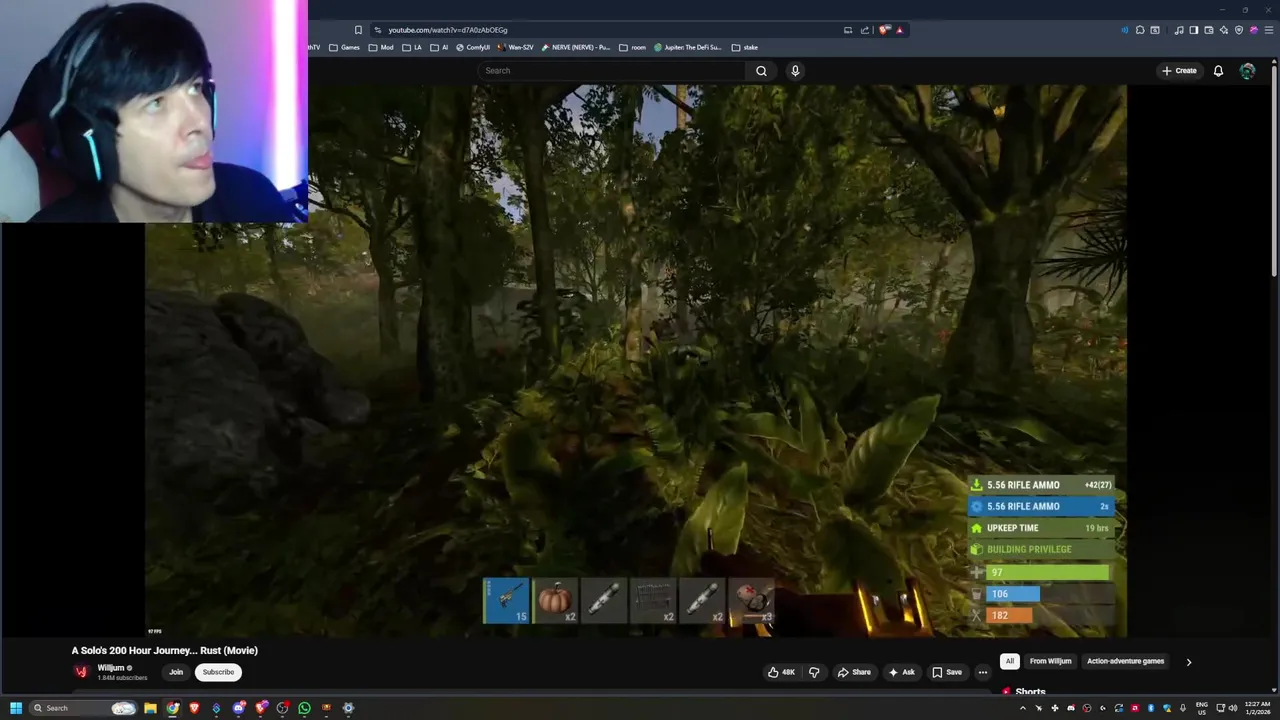Open the Jupiter: The DeFi bookmark
Viewport: 1280px width, 720px height.
pyautogui.click(x=688, y=47)
